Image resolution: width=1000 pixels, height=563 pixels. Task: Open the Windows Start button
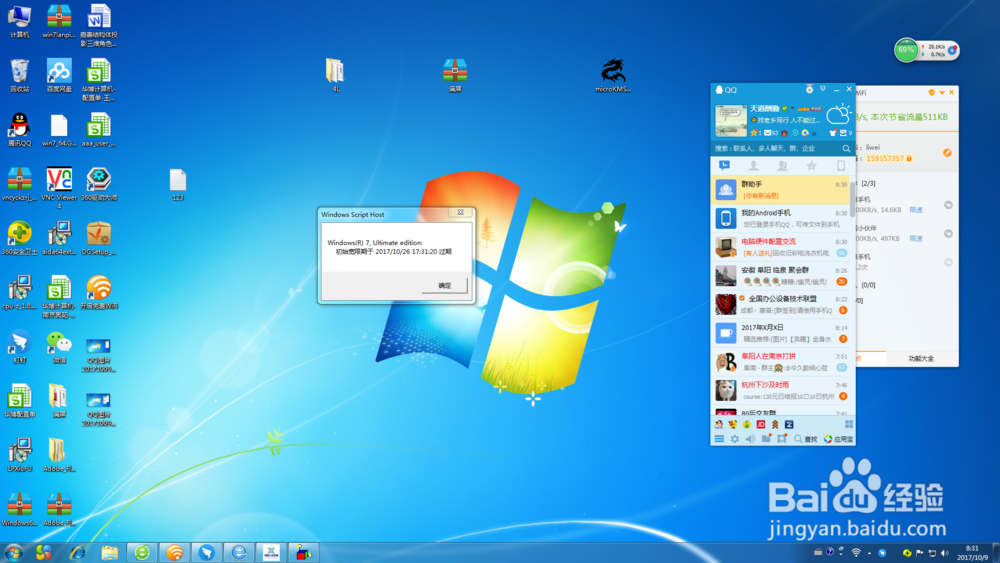coord(14,552)
